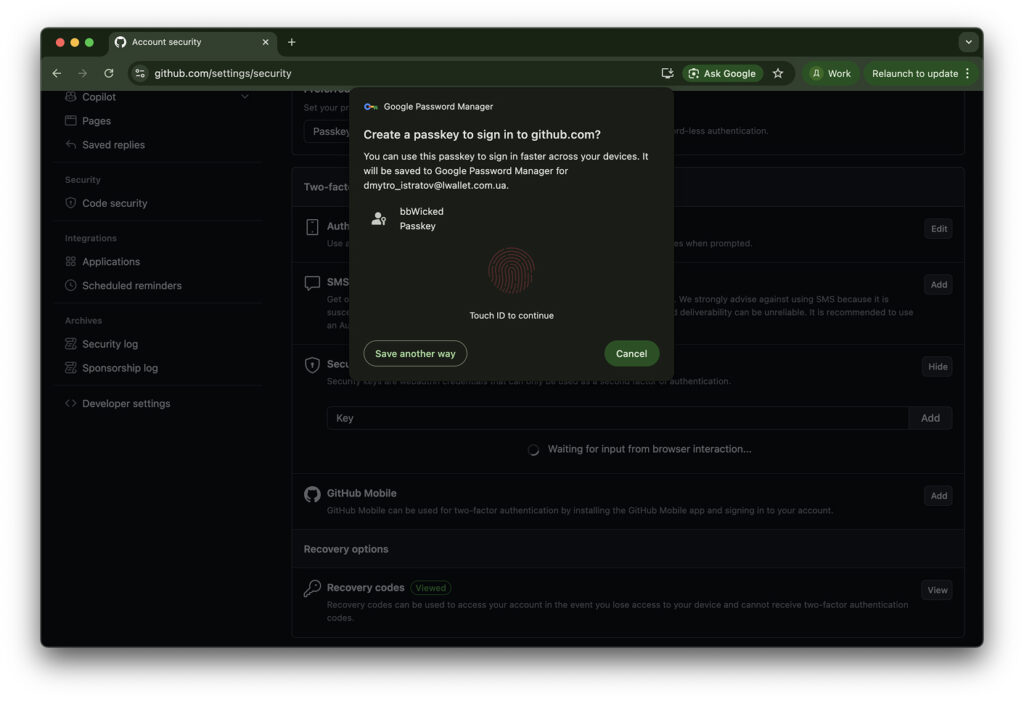Expand the Copilot sidebar chevron
Screen dimensions: 1024x701
click(245, 97)
